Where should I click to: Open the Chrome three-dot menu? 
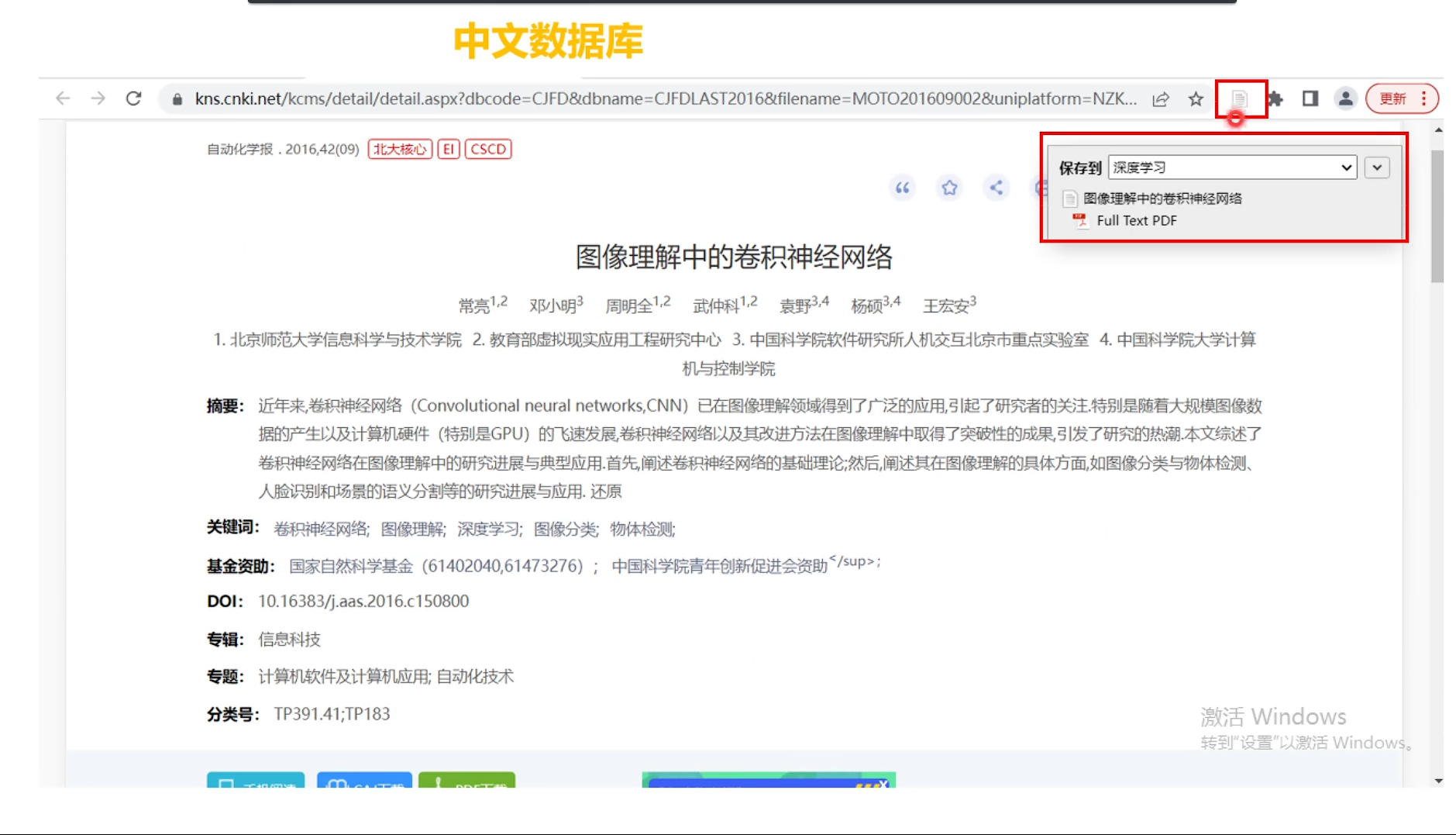coord(1424,98)
